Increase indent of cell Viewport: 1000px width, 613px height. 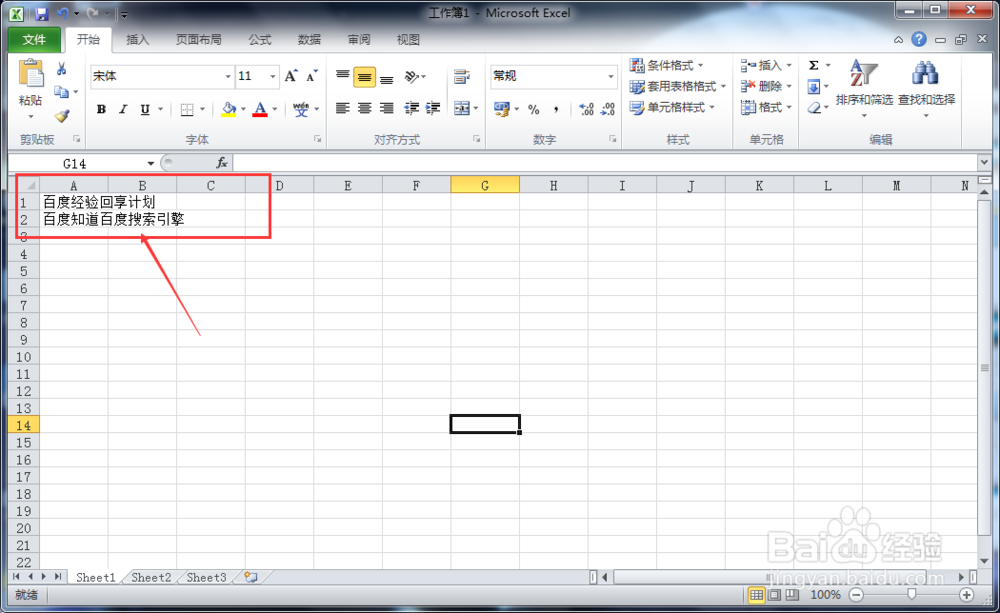(433, 108)
